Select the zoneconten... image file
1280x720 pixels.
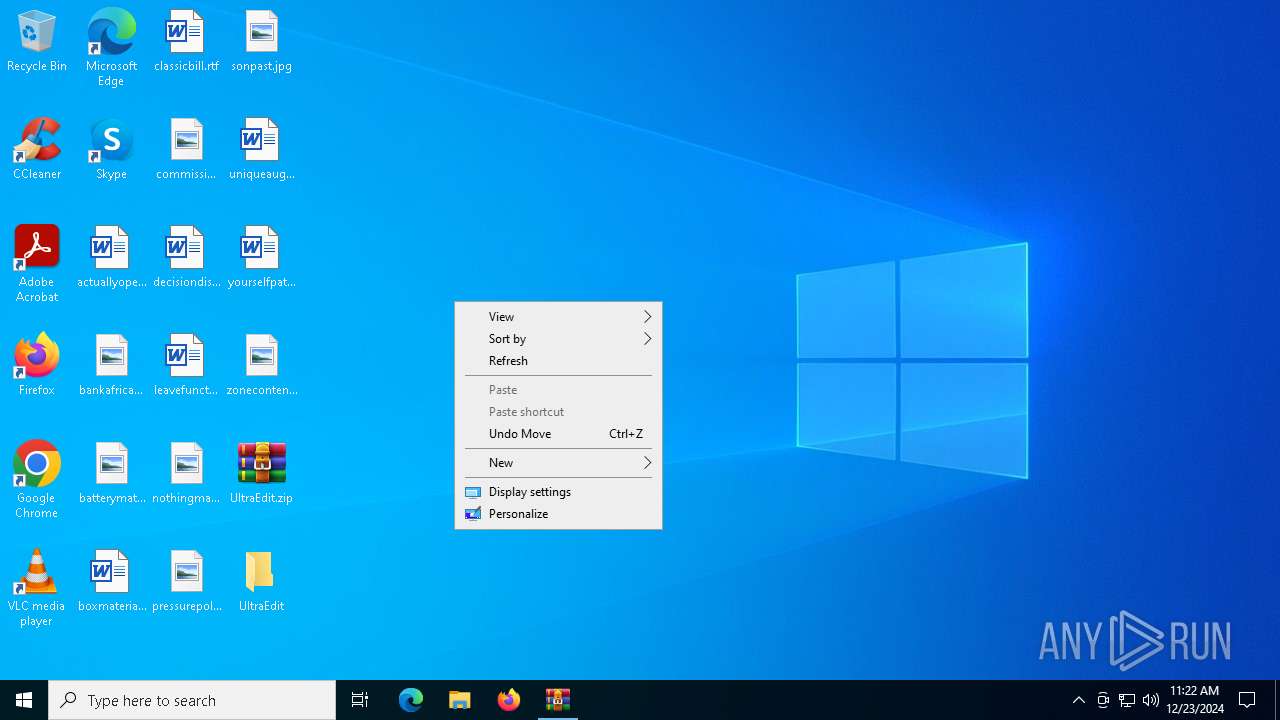261,366
